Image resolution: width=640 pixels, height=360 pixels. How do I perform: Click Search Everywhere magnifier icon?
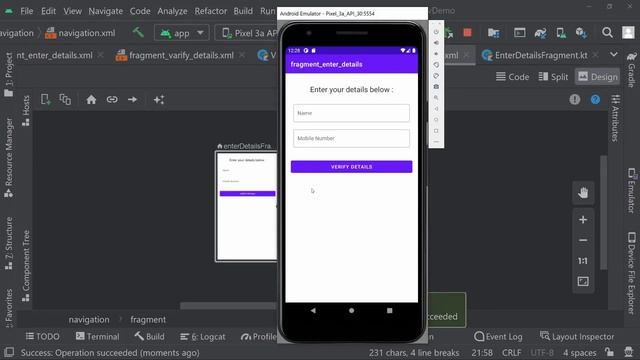[607, 32]
